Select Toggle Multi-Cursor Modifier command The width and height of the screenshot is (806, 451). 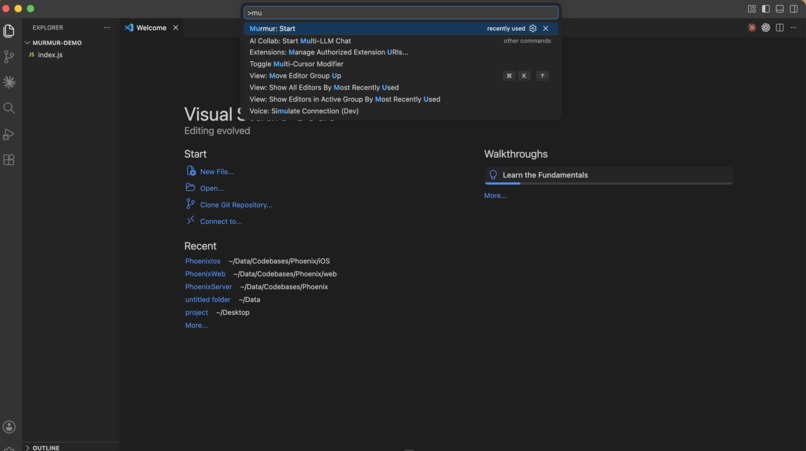[400, 64]
